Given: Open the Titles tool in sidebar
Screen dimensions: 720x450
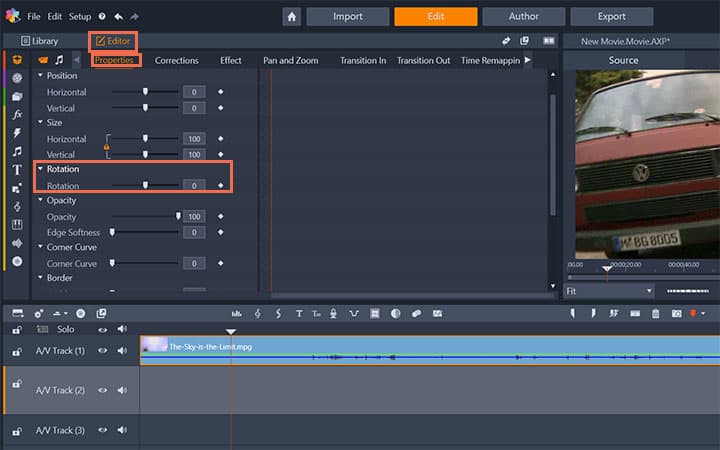Looking at the screenshot, I should 17,170.
